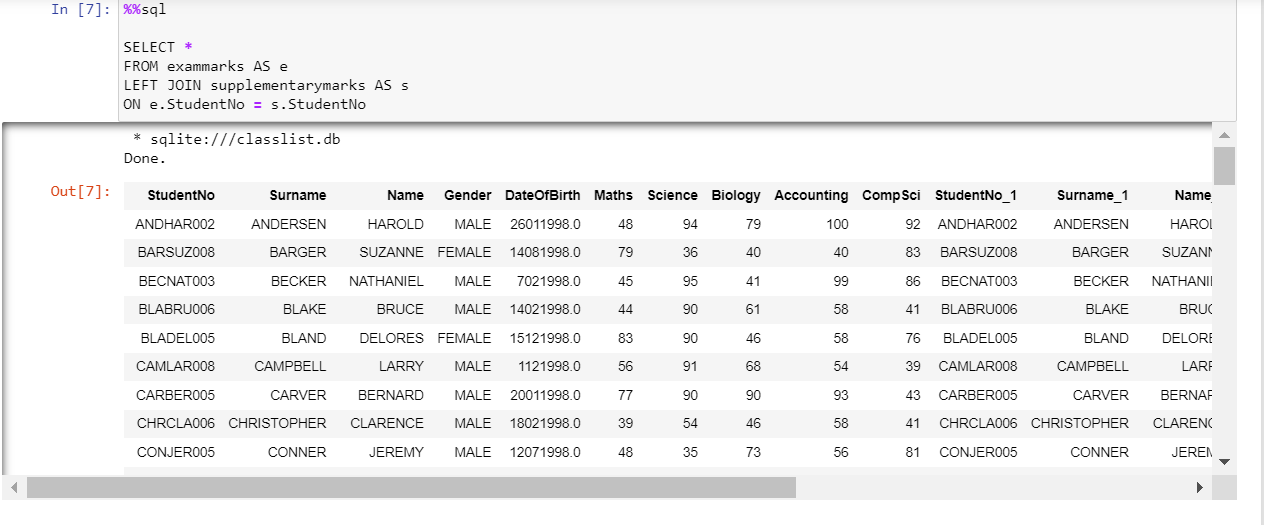Click the first CHRCLA006 cell

click(x=176, y=423)
